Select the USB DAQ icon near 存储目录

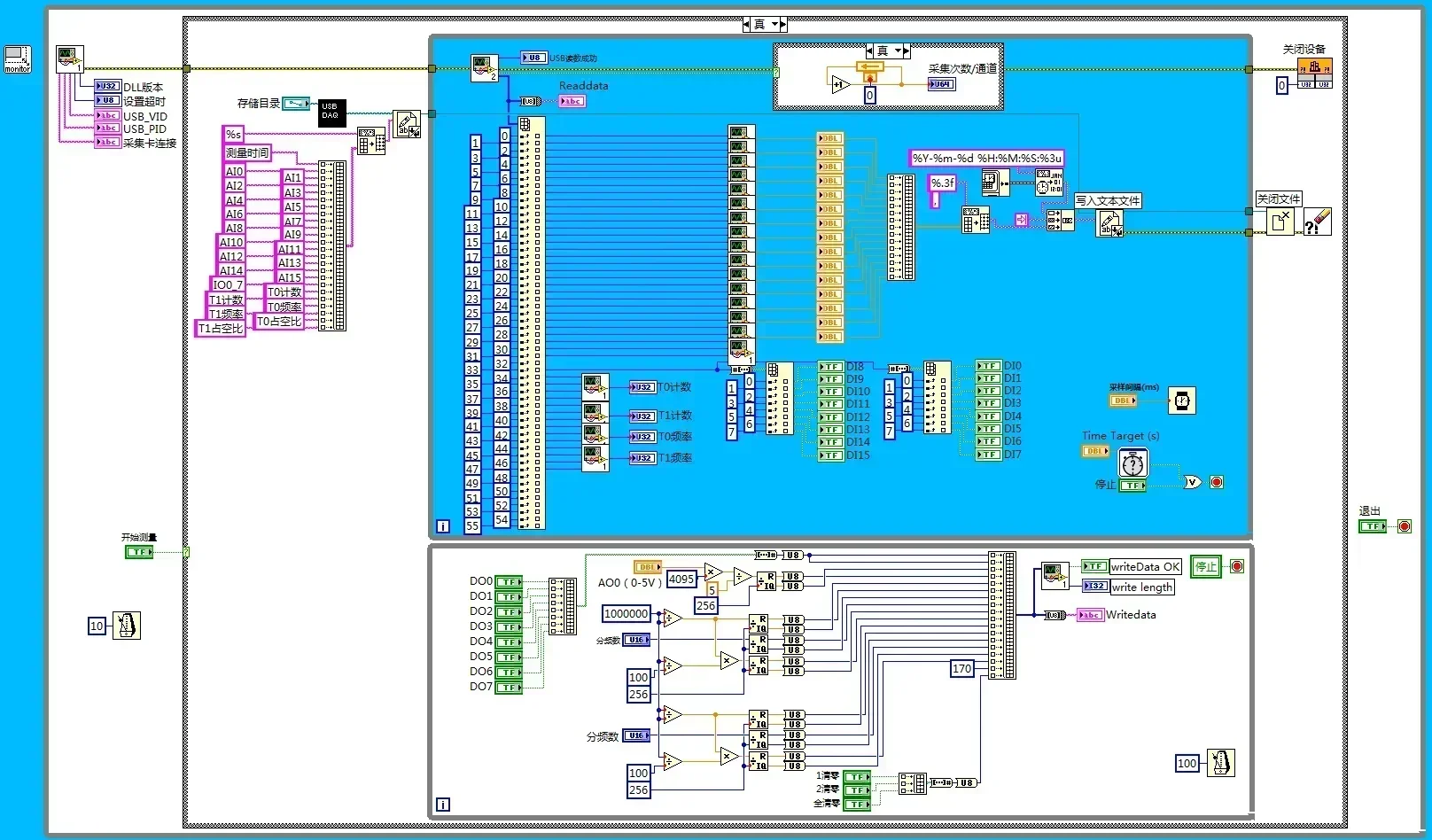click(331, 113)
